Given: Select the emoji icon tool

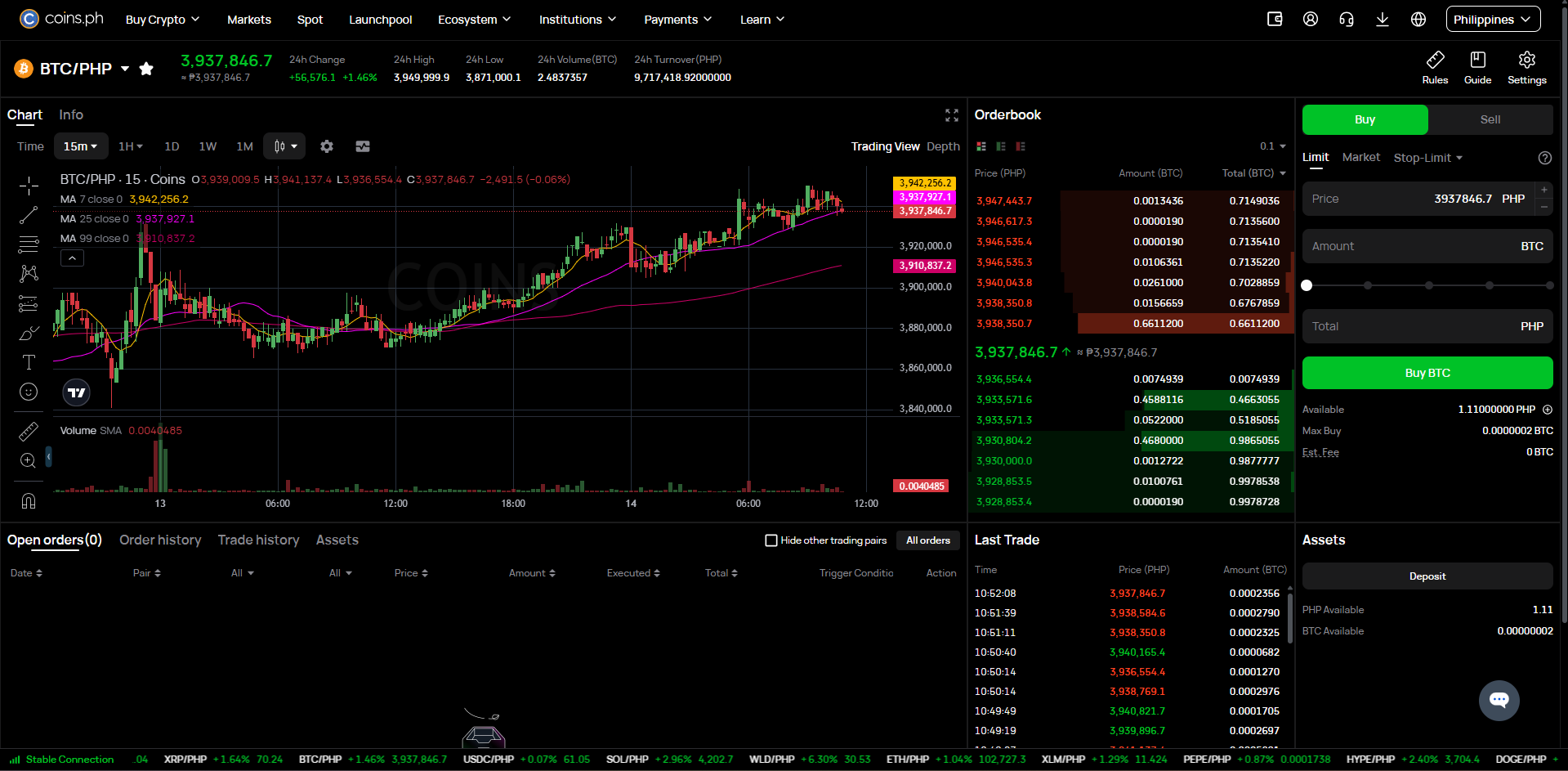Looking at the screenshot, I should [29, 392].
